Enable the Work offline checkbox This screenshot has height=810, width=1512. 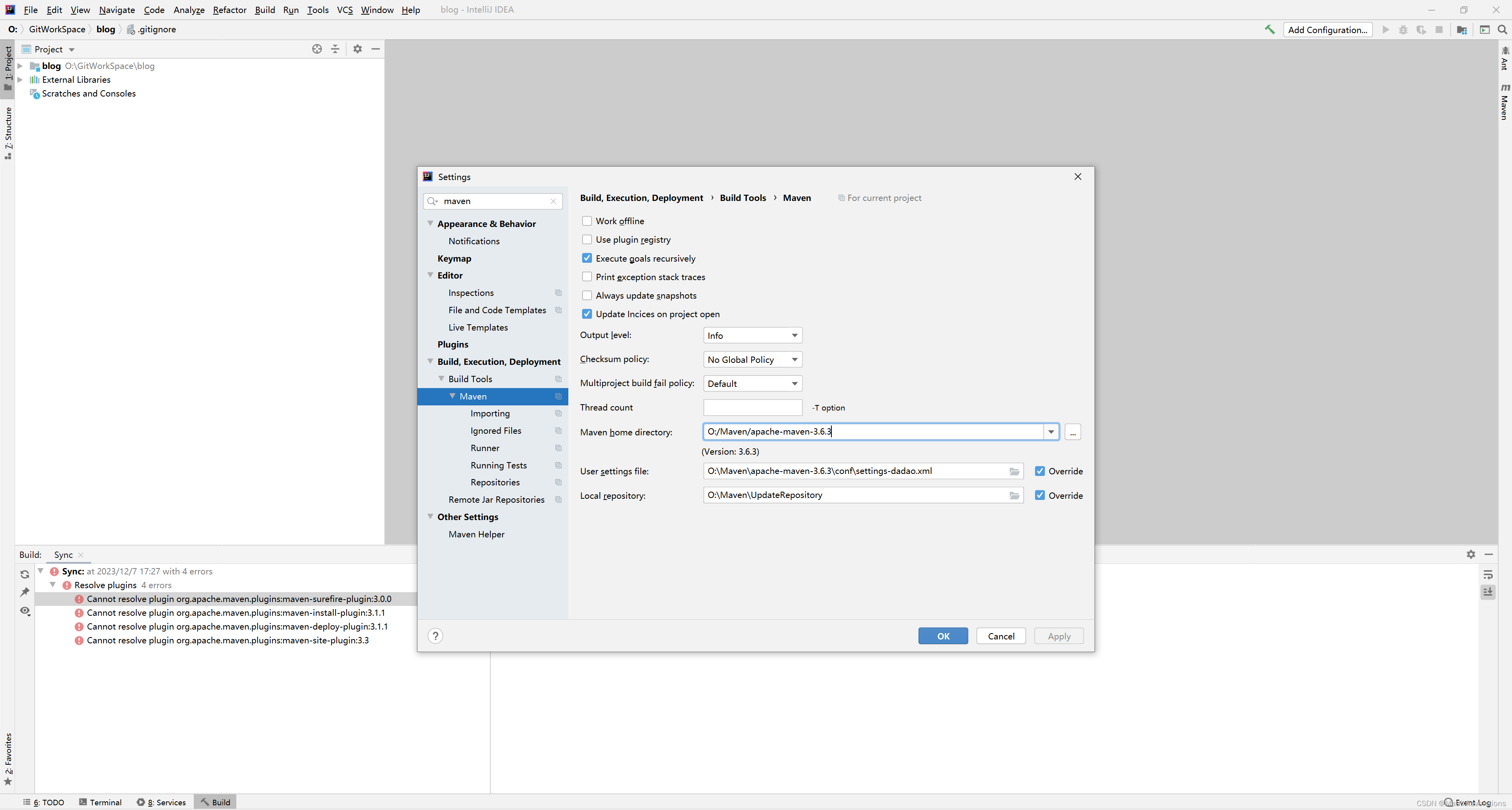tap(587, 221)
